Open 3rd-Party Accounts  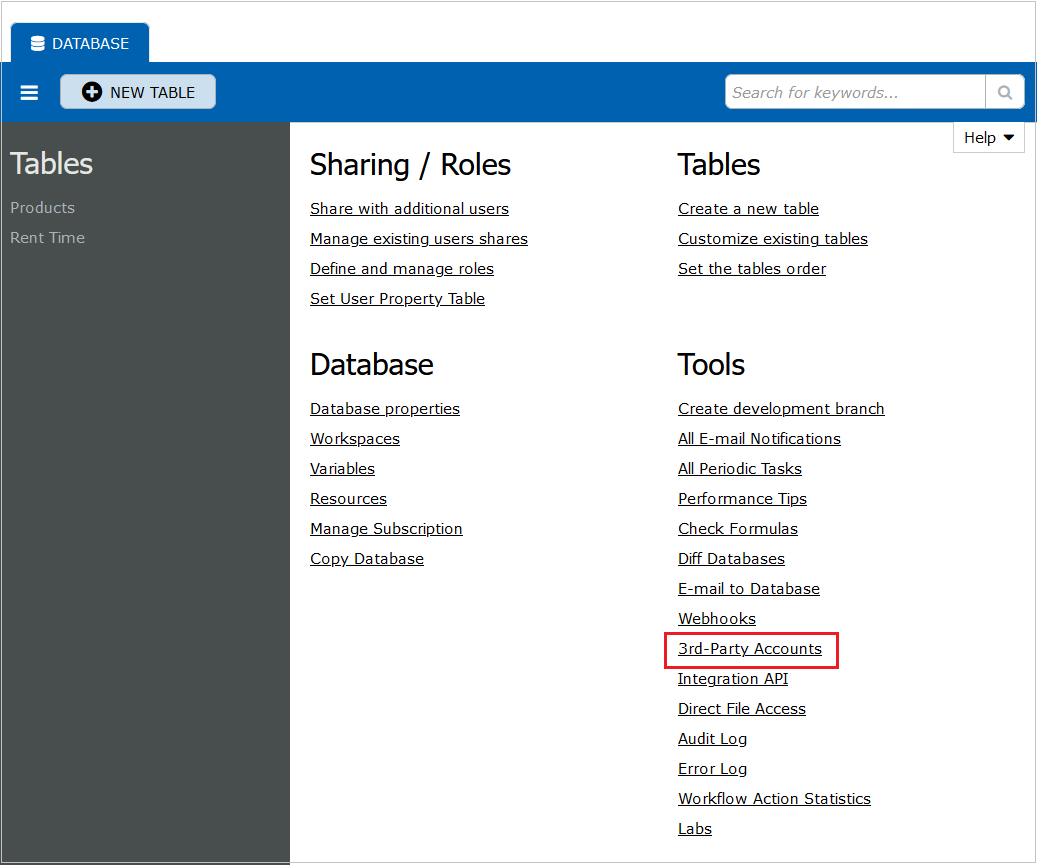click(750, 649)
